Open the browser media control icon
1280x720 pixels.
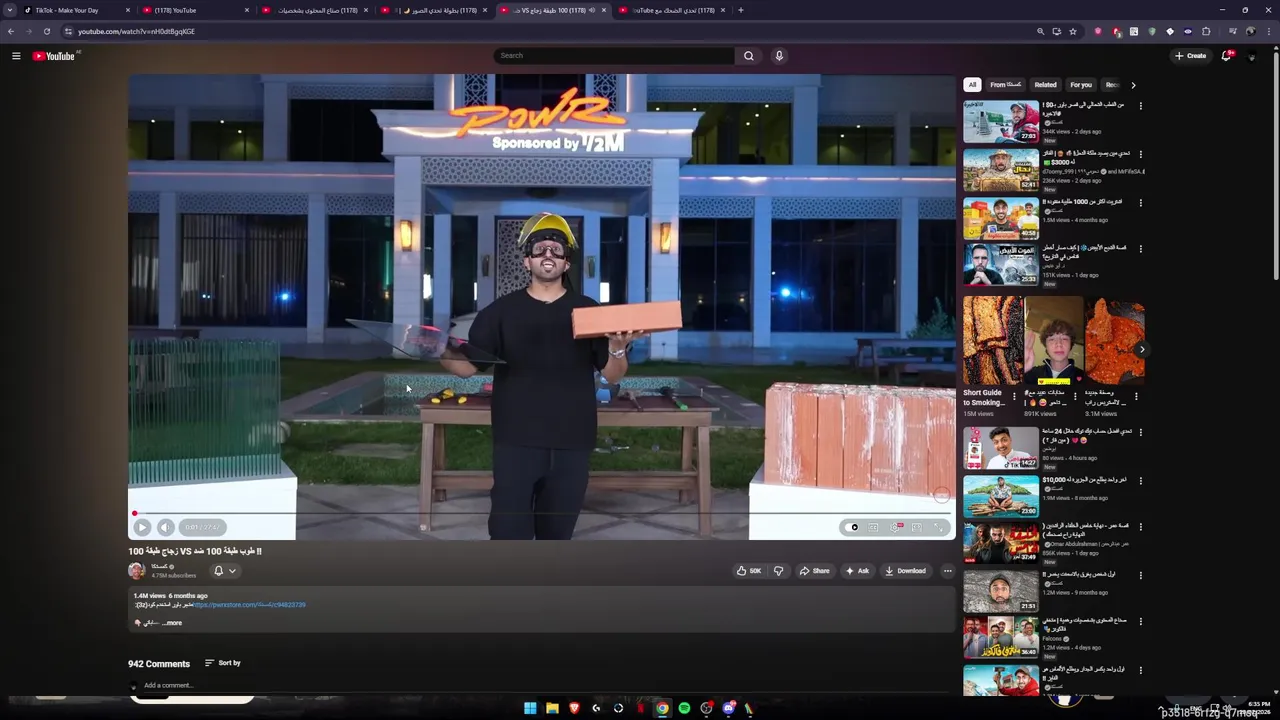[x=1233, y=31]
